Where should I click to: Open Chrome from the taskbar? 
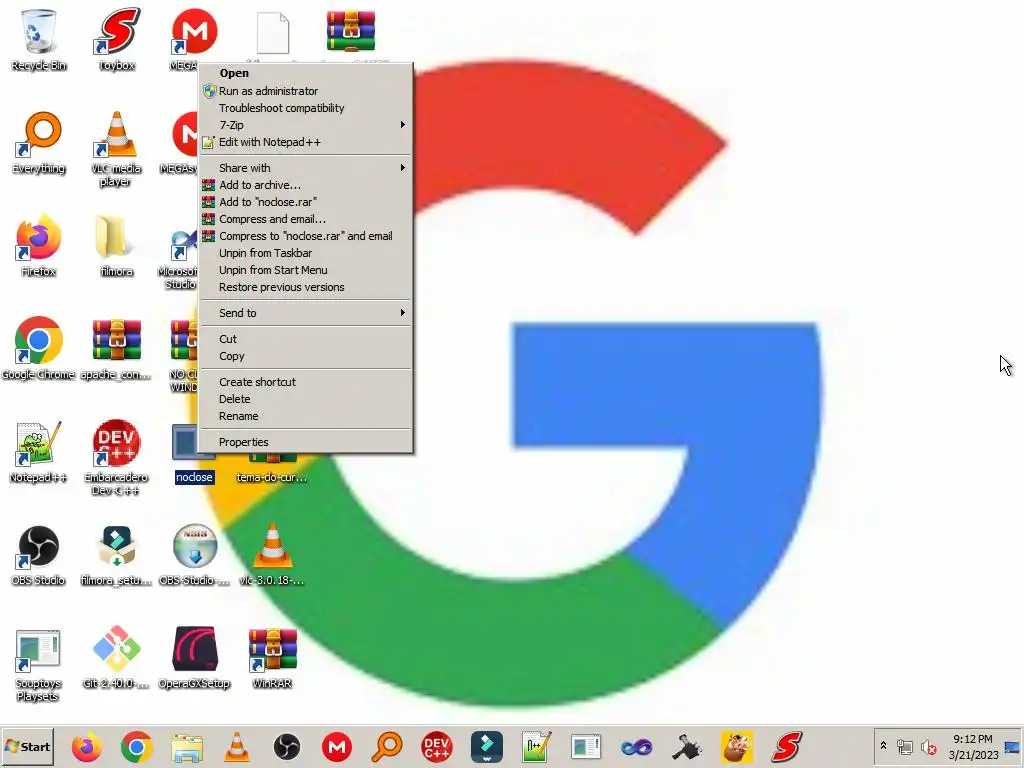point(136,746)
